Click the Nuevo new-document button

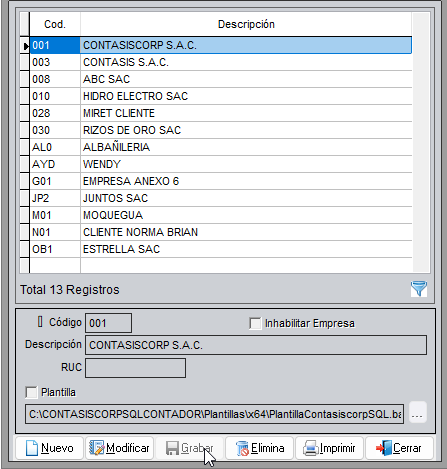(49, 448)
